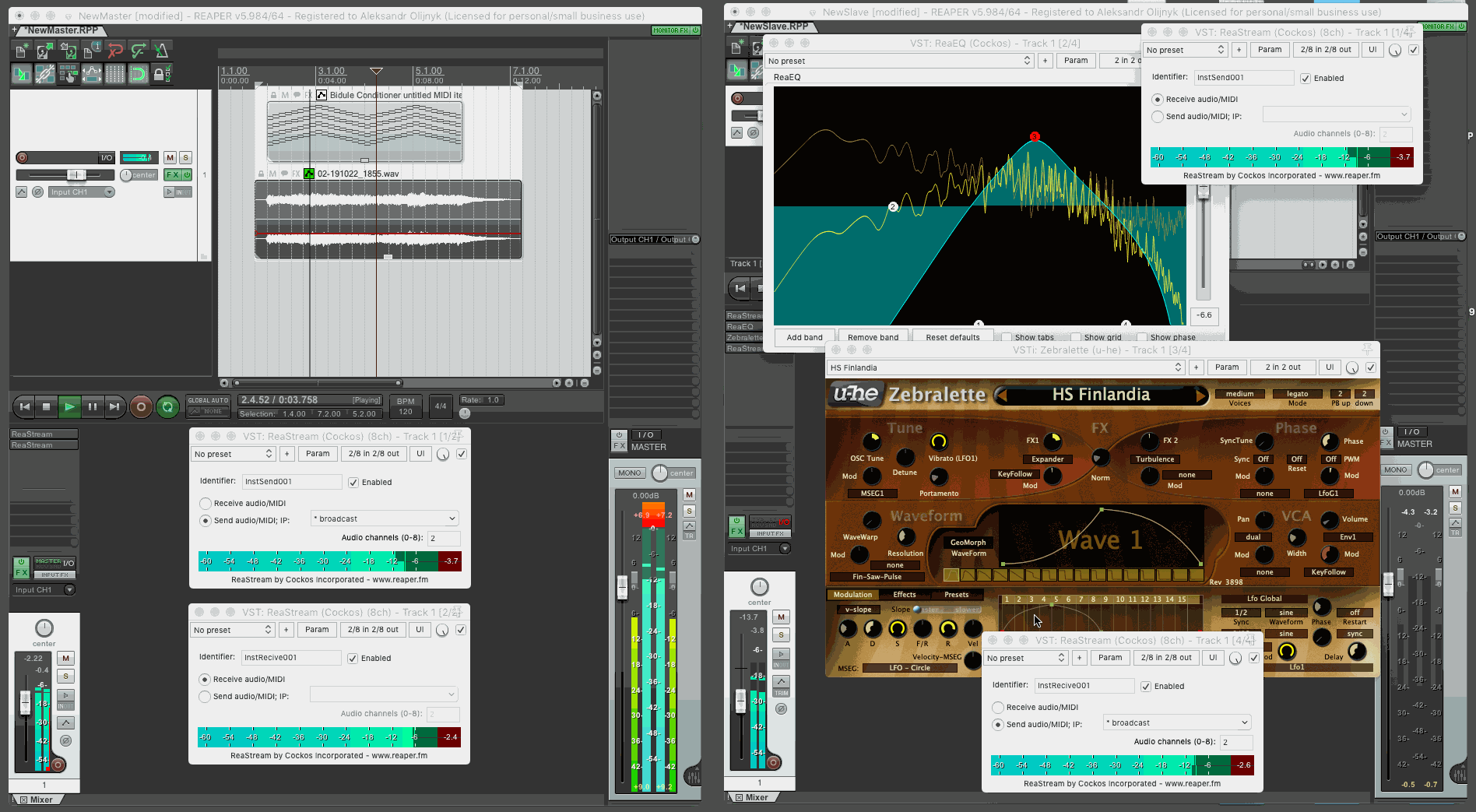Click the NewSlave.RPP project tab
The height and width of the screenshot is (812, 1476).
(x=775, y=26)
